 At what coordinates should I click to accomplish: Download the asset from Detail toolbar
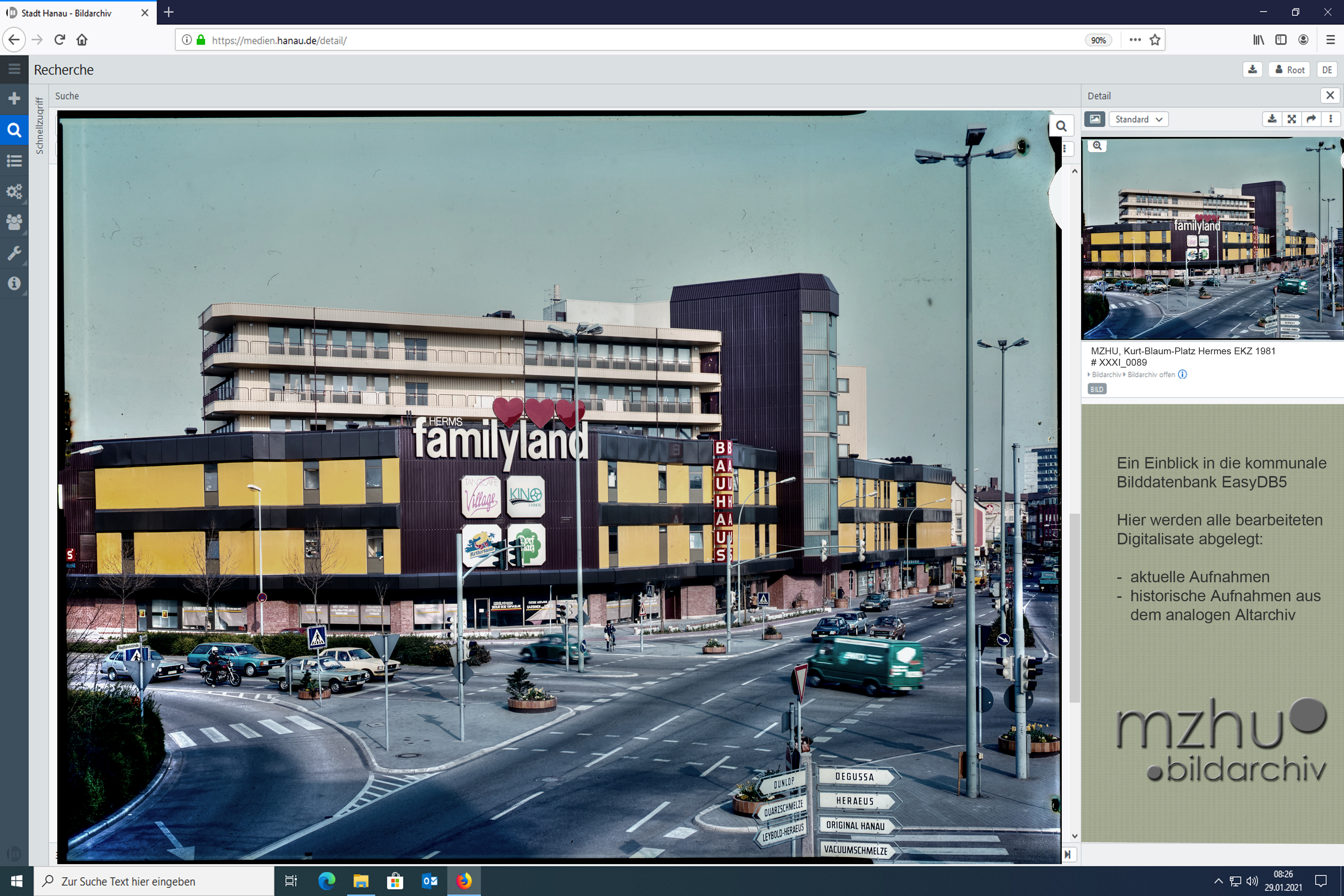(x=1272, y=119)
